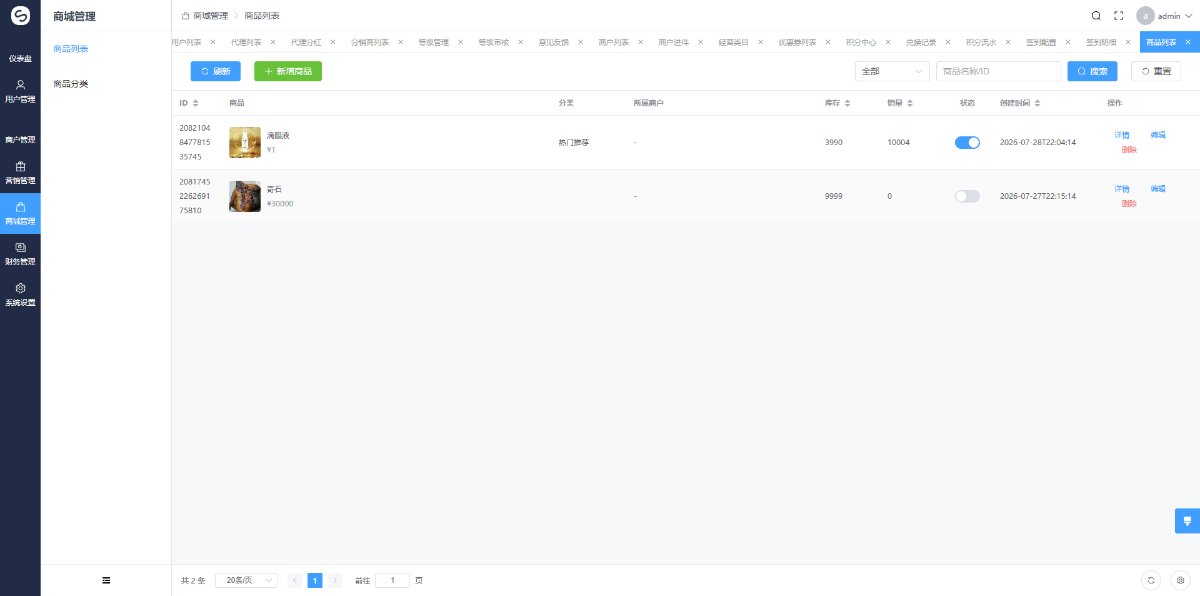Image resolution: width=1200 pixels, height=596 pixels.
Task: Click page 1 in pagination
Action: tap(315, 580)
